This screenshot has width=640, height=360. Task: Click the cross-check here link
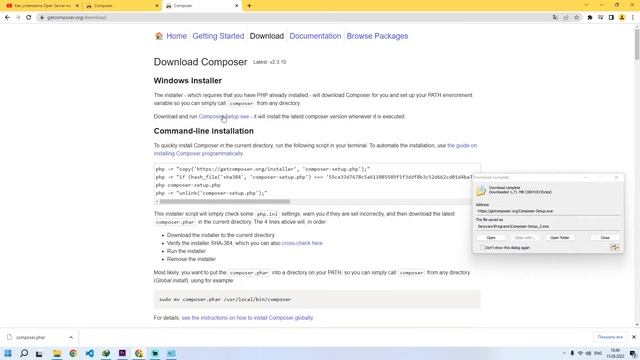(x=302, y=243)
